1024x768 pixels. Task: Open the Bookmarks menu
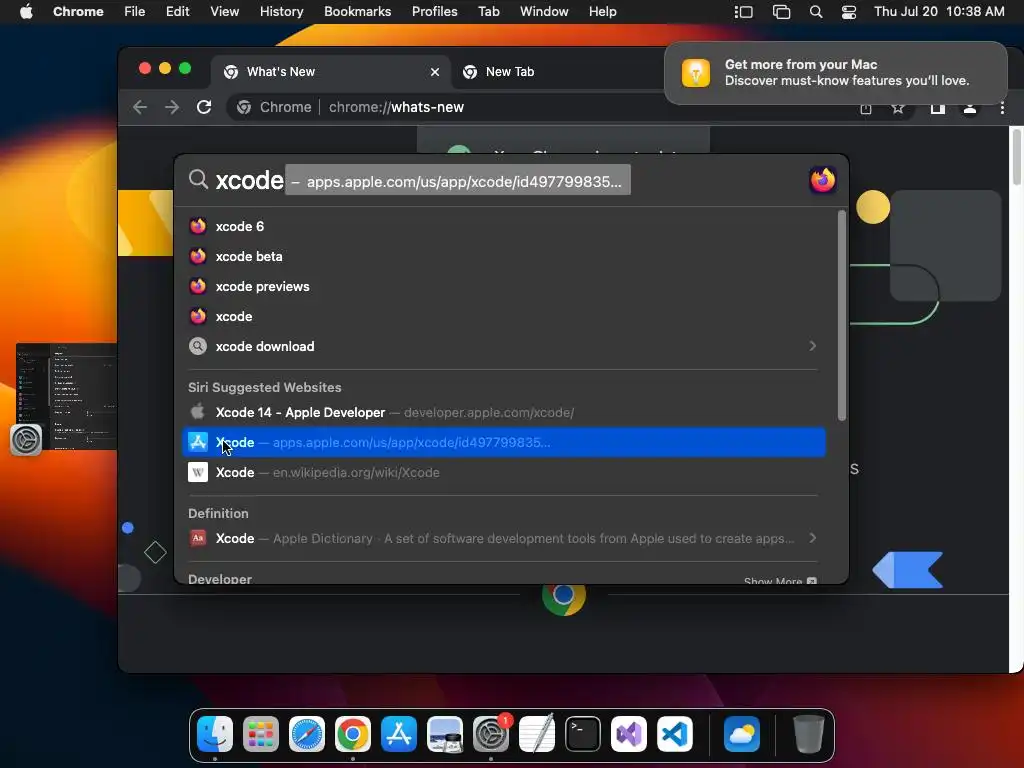click(x=357, y=12)
